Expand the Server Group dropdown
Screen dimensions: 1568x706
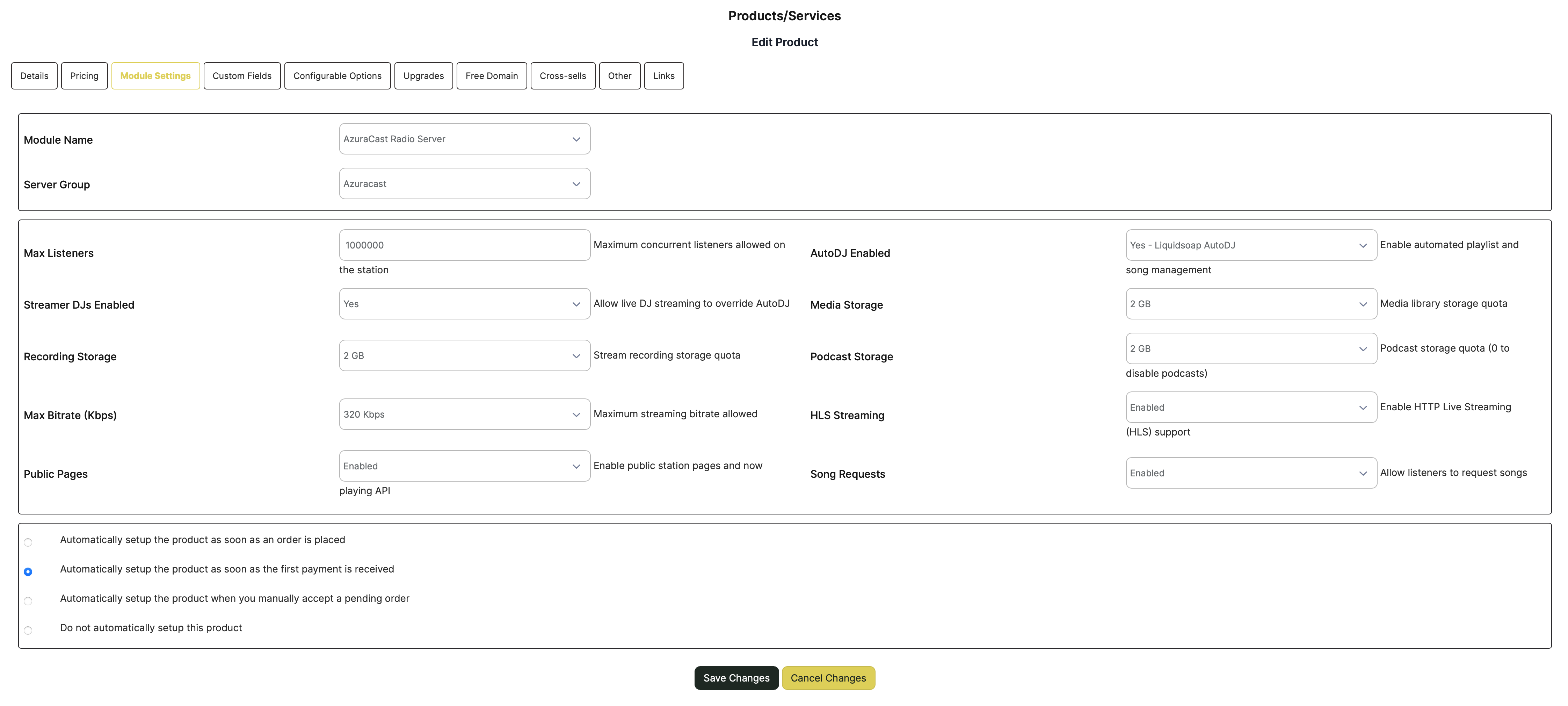coord(464,183)
